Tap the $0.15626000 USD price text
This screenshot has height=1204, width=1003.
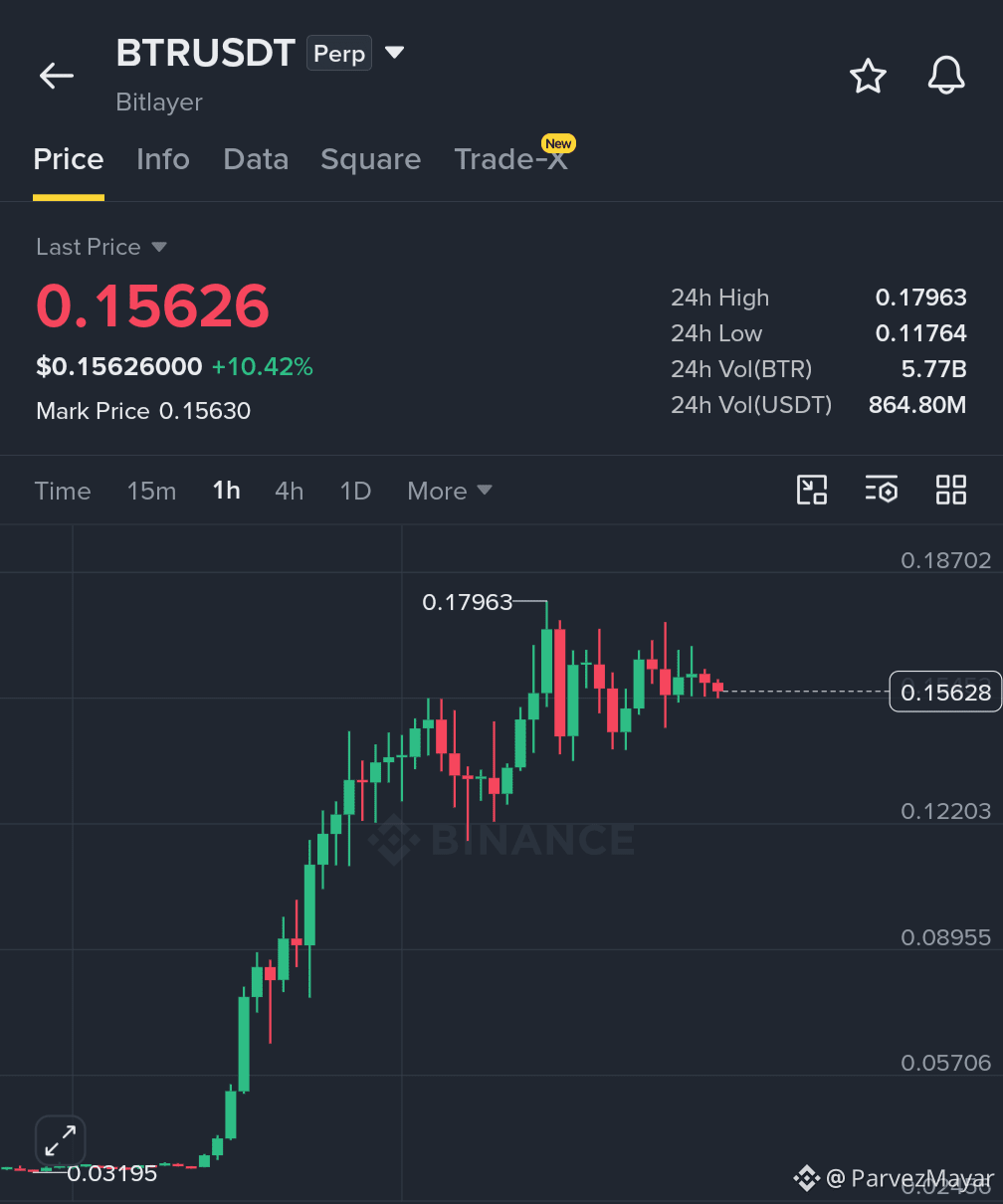(119, 367)
